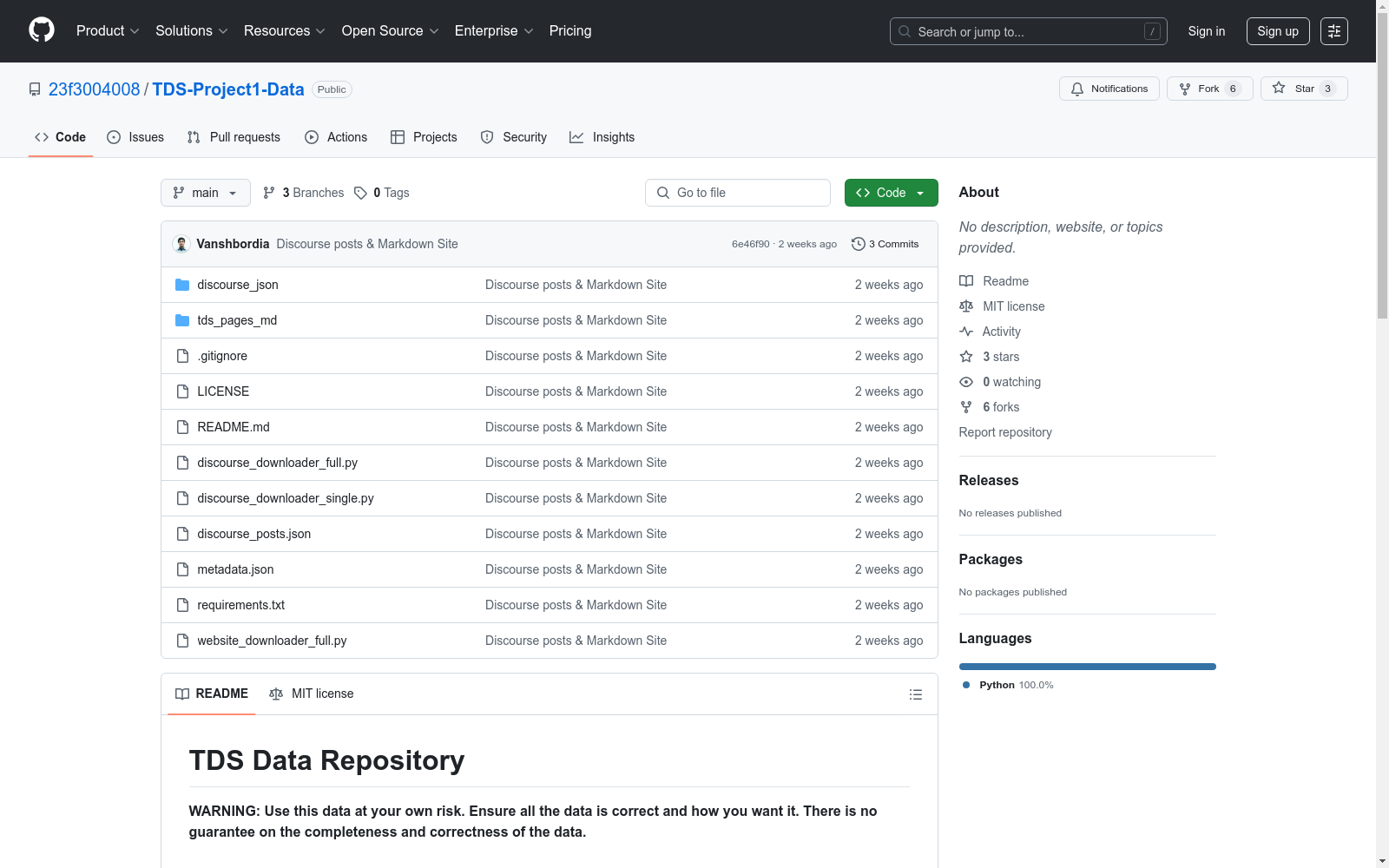The height and width of the screenshot is (868, 1389).
Task: Click the commits history clock icon
Action: pos(859,244)
